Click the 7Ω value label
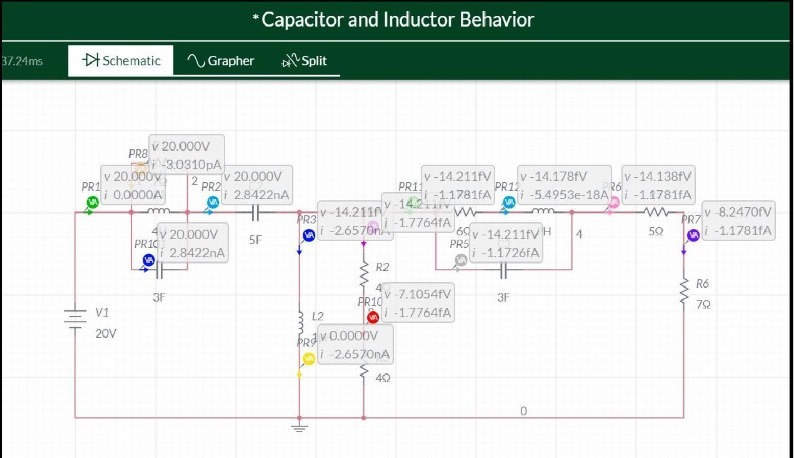This screenshot has width=794, height=458. 703,305
